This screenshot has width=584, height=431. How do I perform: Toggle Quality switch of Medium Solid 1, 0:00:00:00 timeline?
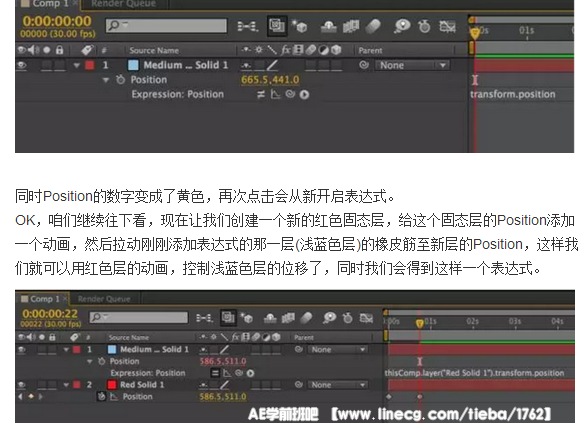click(x=272, y=65)
